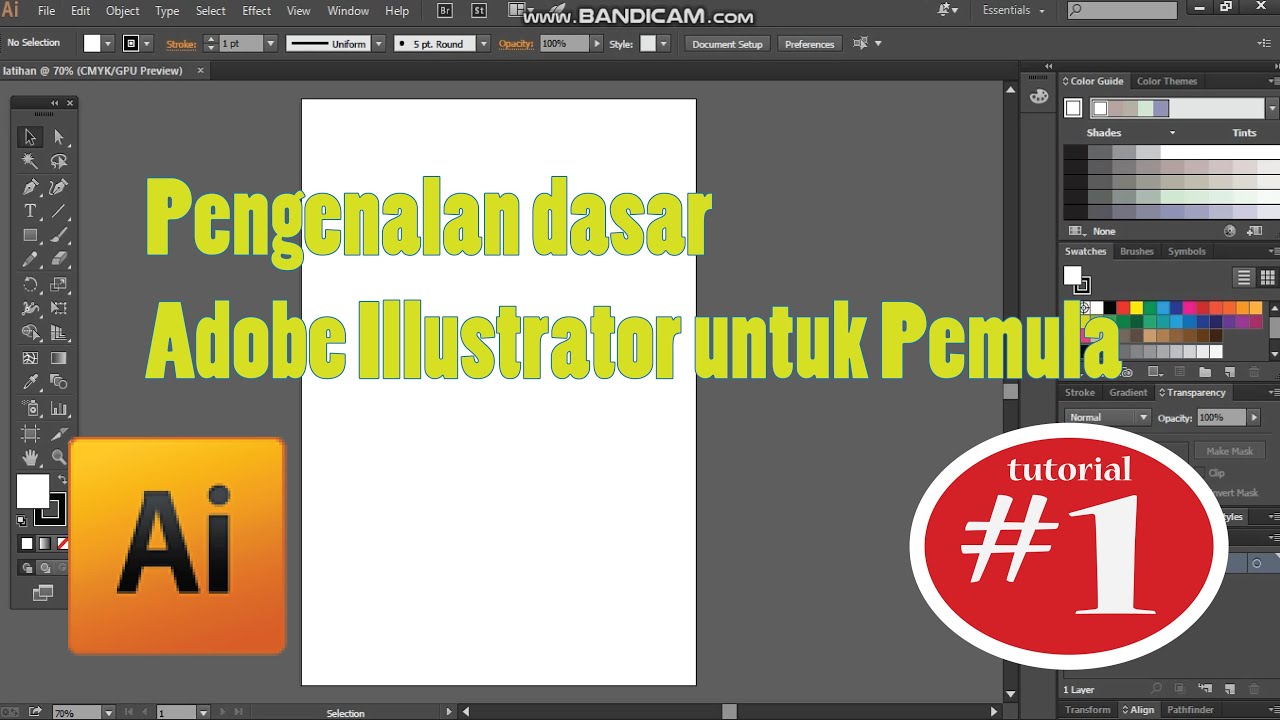Show swatches in list view
The image size is (1280, 720).
click(x=1244, y=278)
